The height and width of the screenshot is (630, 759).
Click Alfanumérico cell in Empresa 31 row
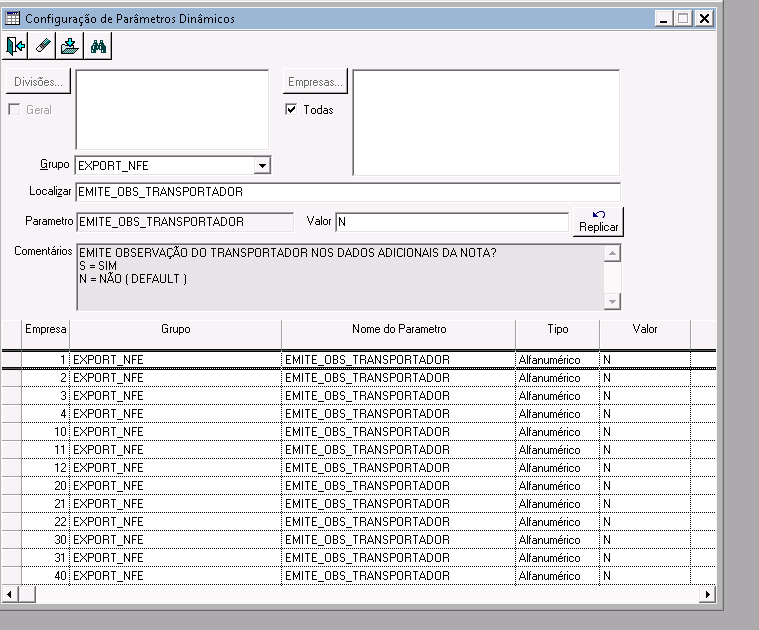point(557,557)
